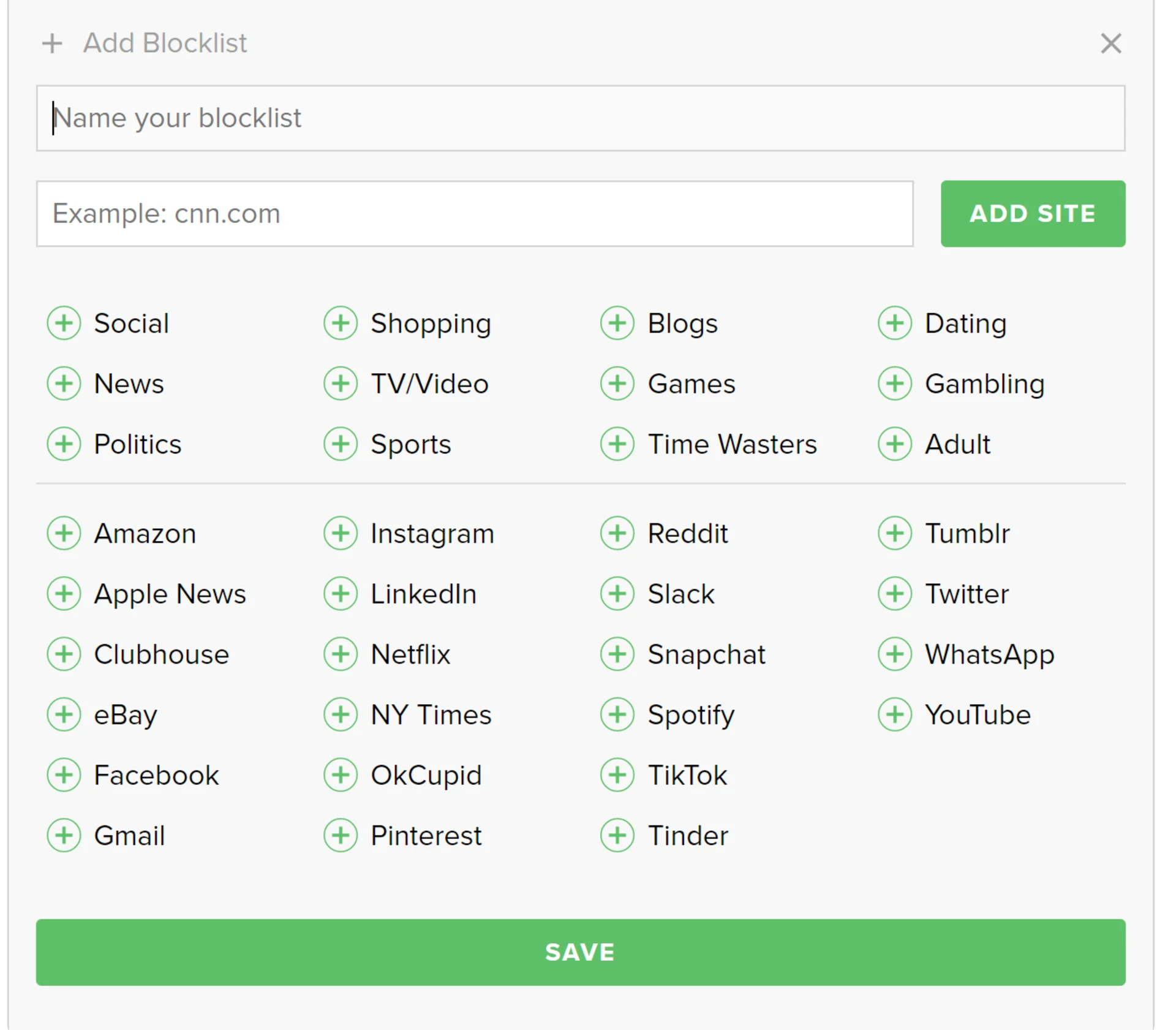
Task: Add the Sports category to the blocklist
Action: [341, 444]
